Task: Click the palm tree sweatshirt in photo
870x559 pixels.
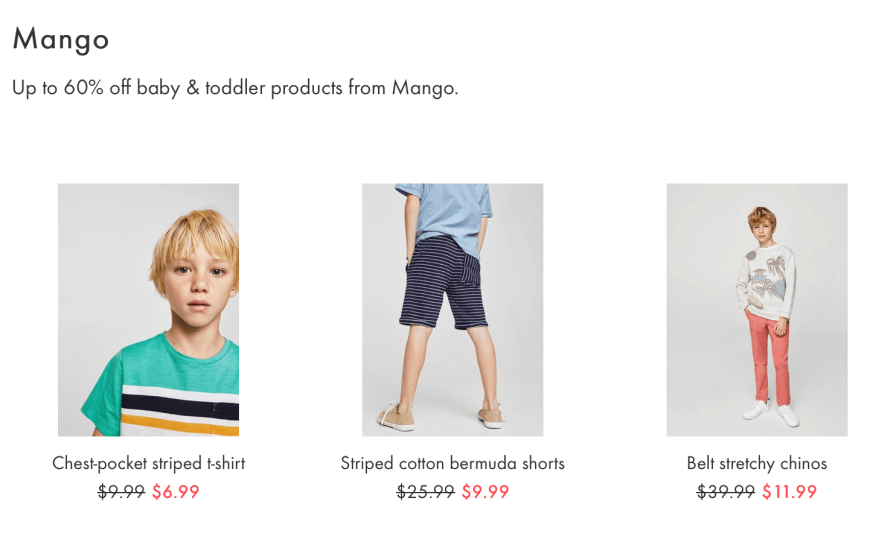Action: point(766,282)
